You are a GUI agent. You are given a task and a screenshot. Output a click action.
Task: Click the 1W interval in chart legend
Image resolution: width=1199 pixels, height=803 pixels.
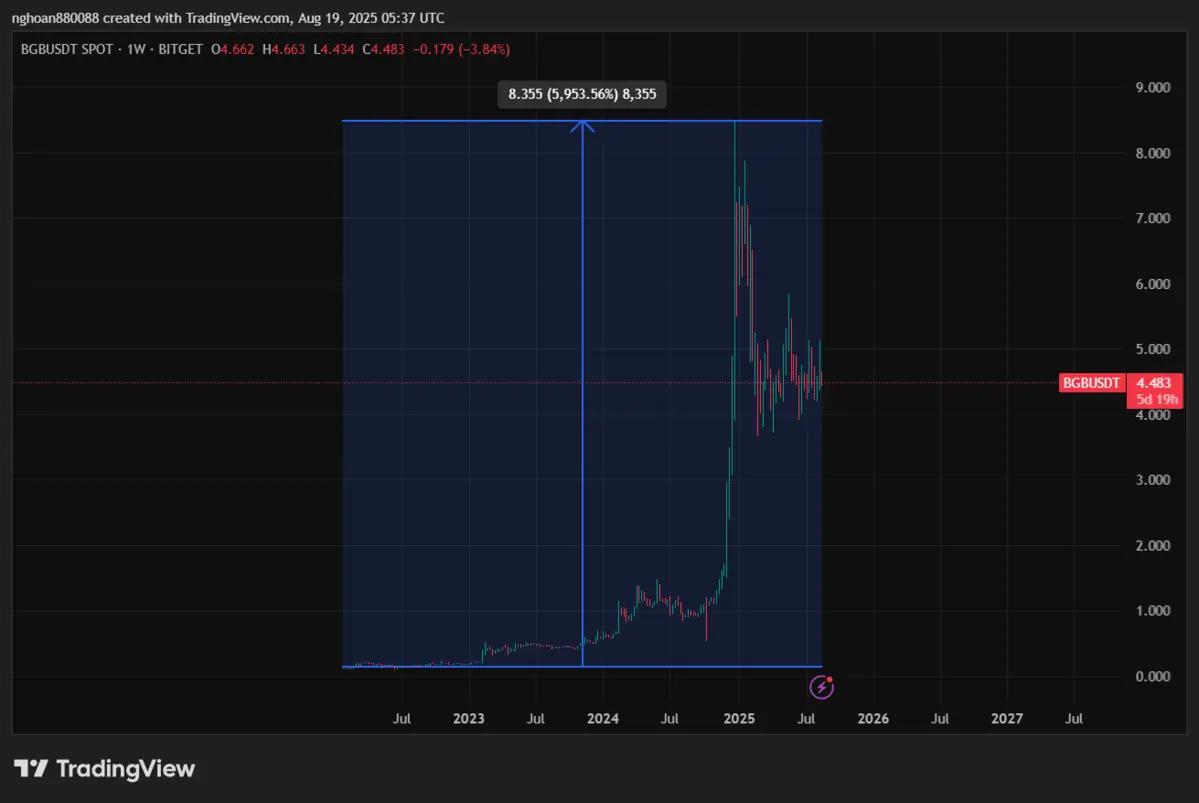pos(135,49)
